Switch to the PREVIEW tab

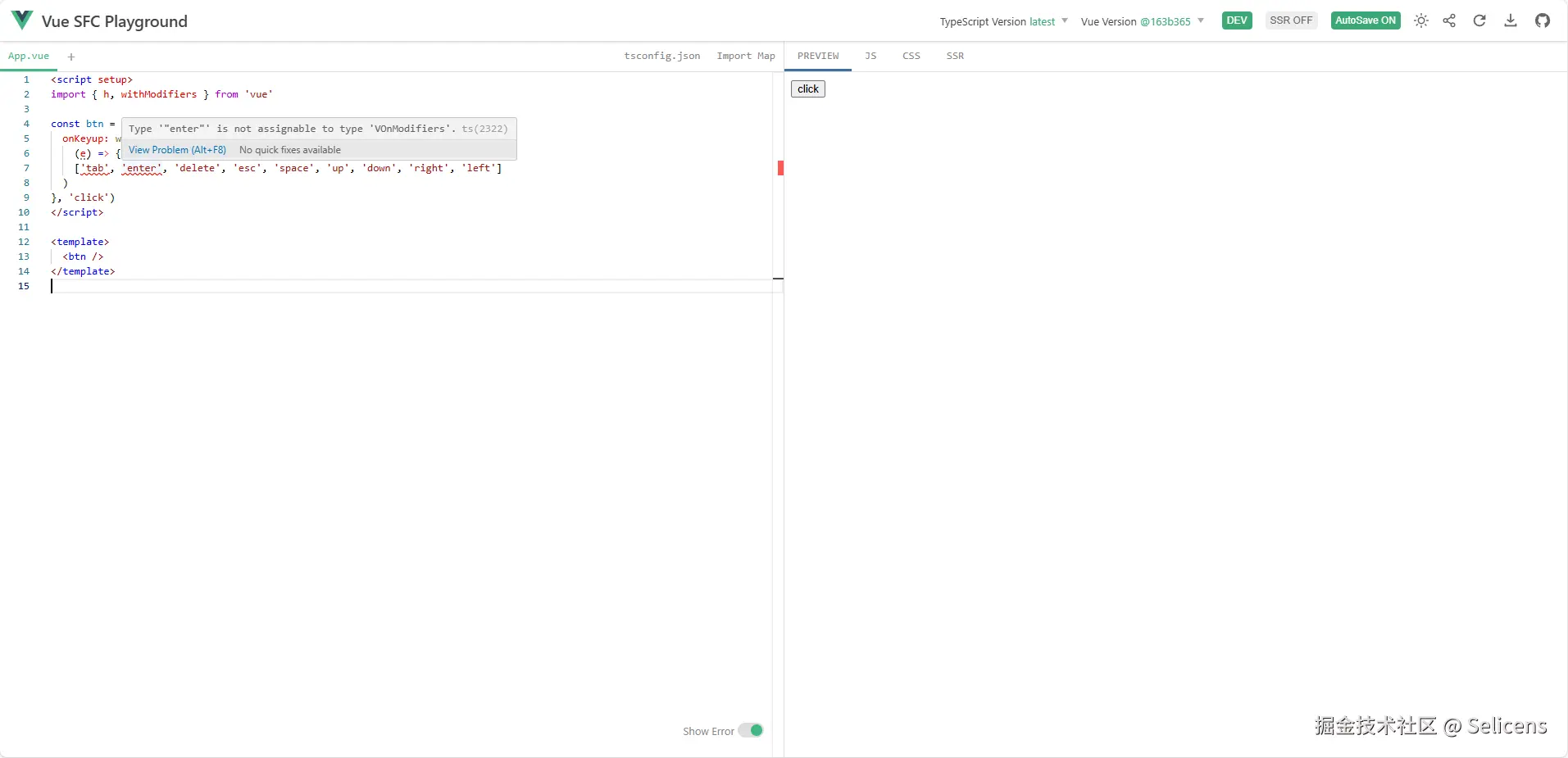point(818,56)
